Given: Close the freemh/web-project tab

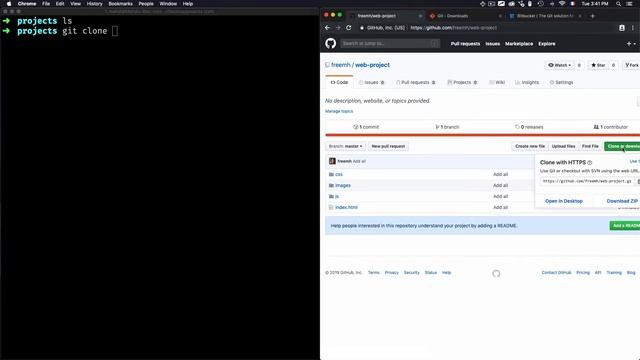Looking at the screenshot, I should [420, 16].
